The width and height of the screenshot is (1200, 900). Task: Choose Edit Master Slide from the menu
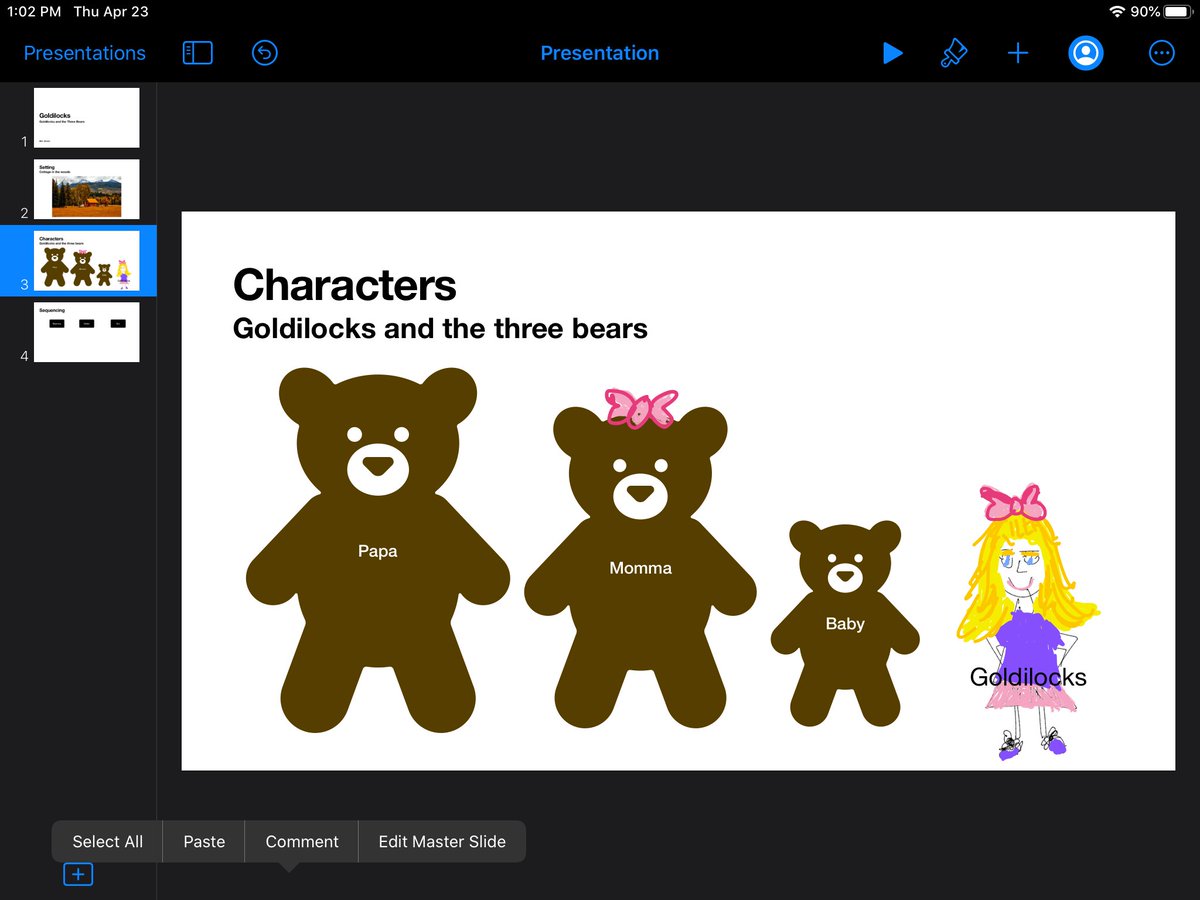[442, 841]
